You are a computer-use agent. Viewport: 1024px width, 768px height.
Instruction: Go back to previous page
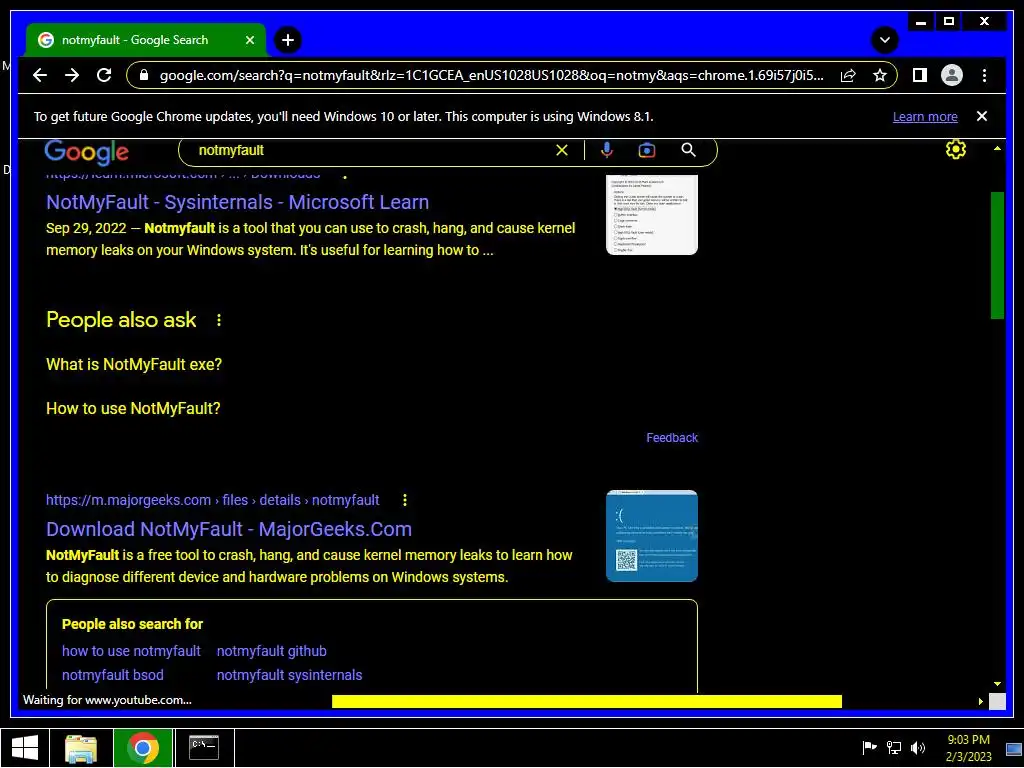pos(40,75)
